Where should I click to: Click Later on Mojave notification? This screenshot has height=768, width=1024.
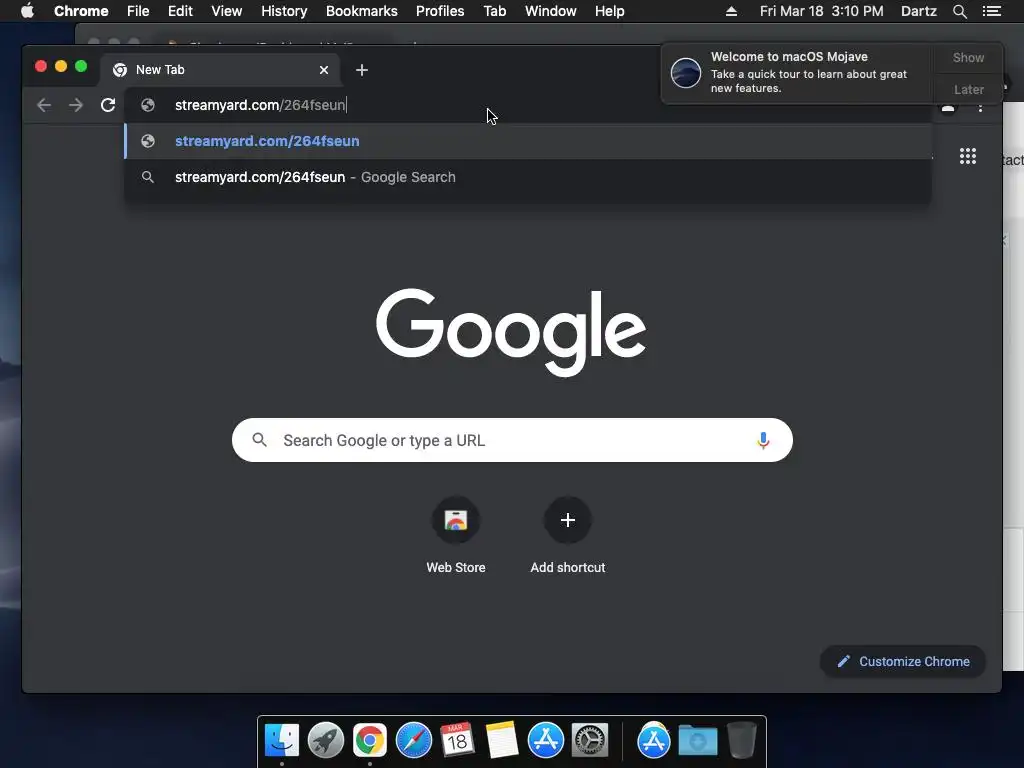pyautogui.click(x=968, y=89)
